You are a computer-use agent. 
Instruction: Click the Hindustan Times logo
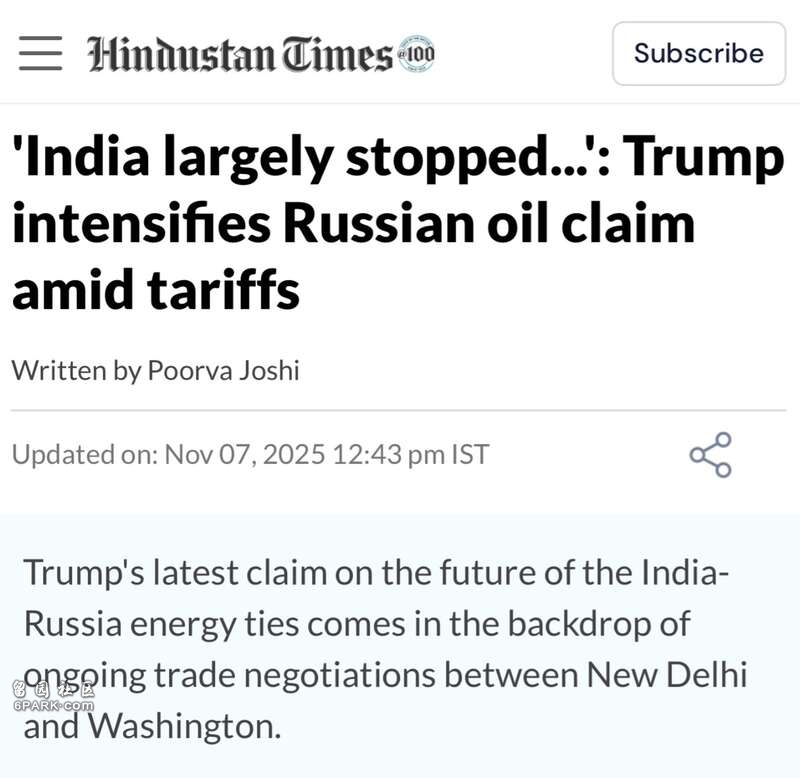pyautogui.click(x=240, y=53)
